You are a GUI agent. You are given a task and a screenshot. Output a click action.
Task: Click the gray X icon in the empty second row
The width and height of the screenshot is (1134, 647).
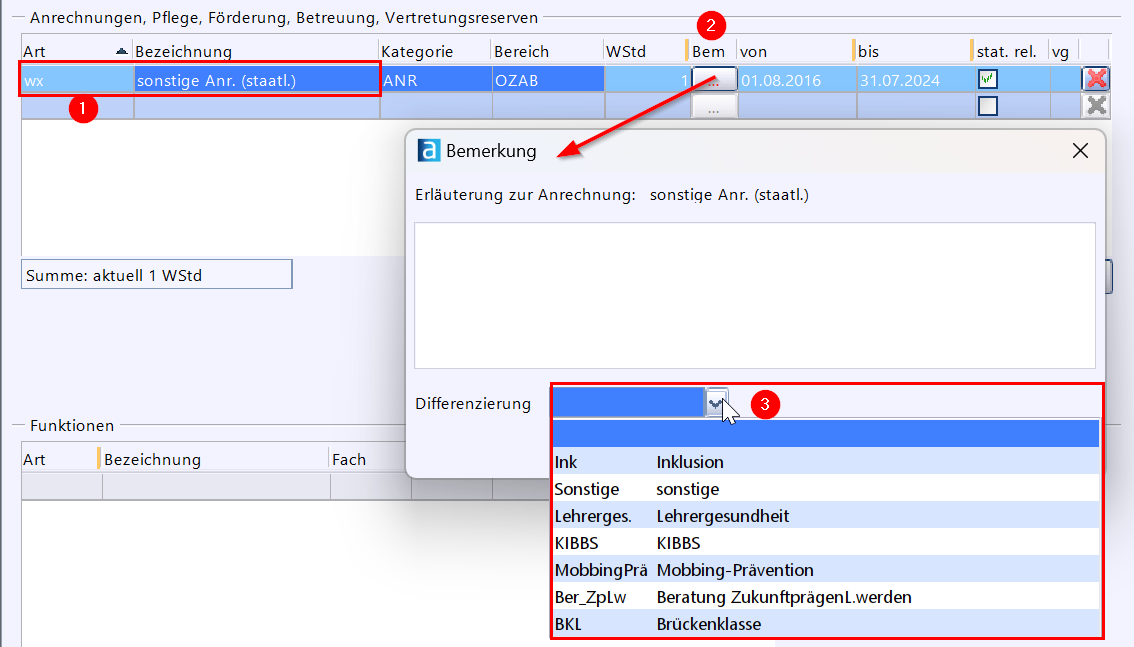1096,106
